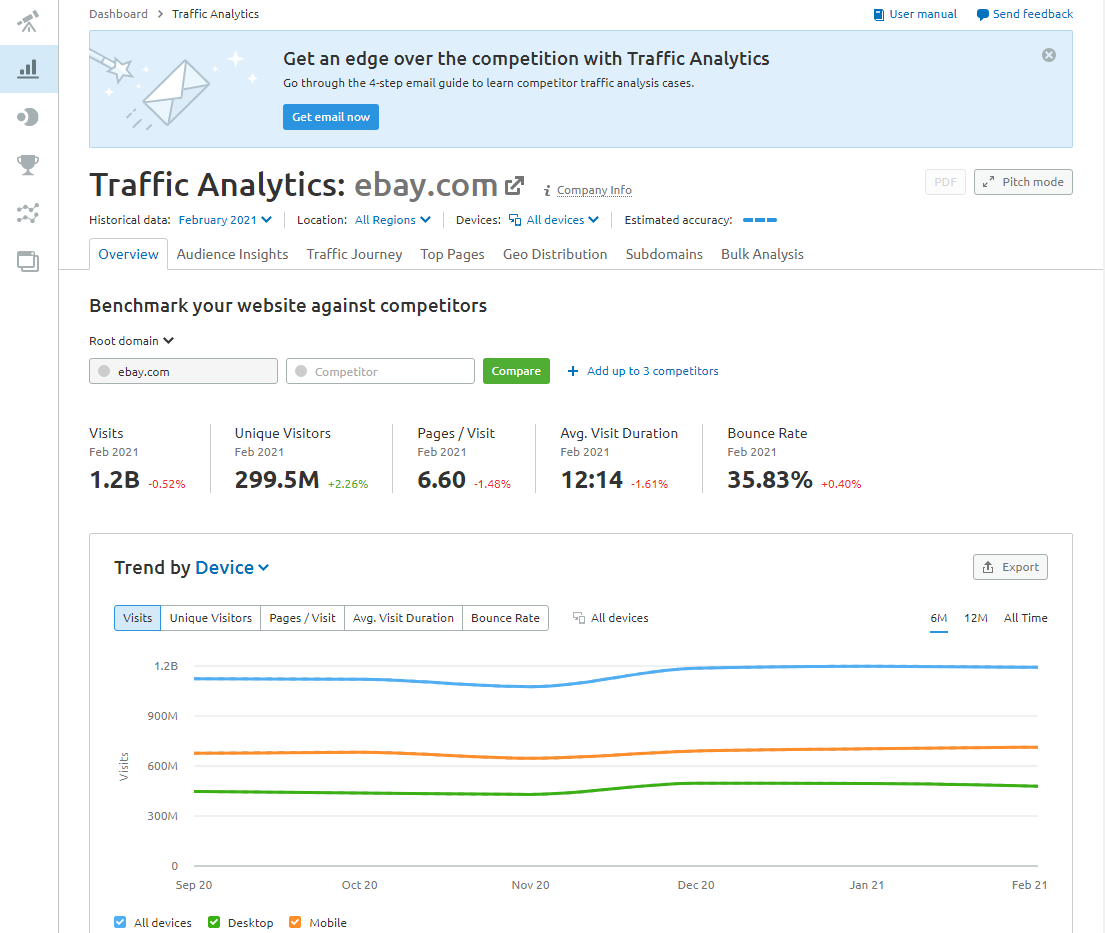Viewport: 1105px width, 933px height.
Task: Open the trophy sidebar icon
Action: (28, 165)
